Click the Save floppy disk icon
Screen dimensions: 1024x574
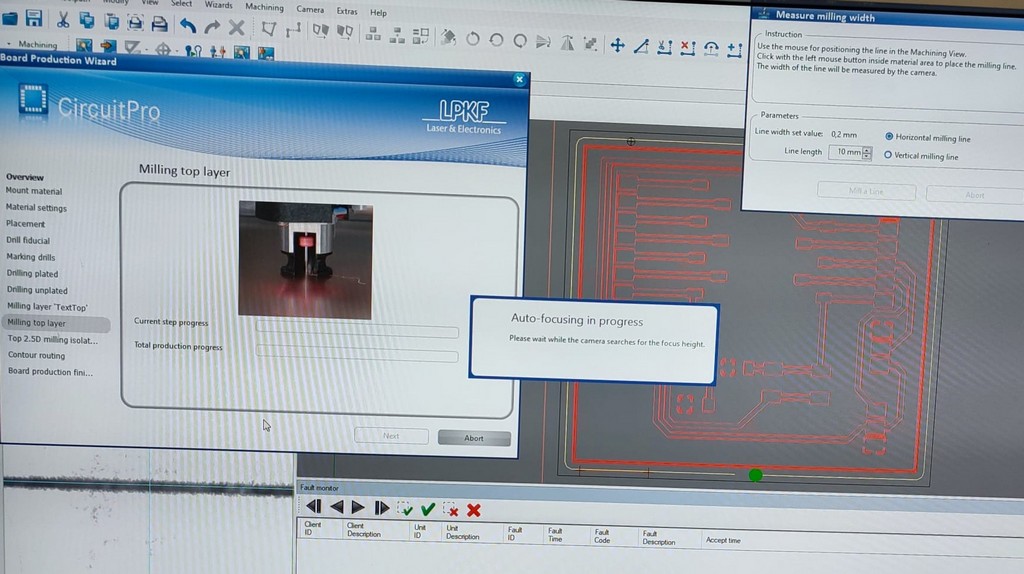coord(34,18)
